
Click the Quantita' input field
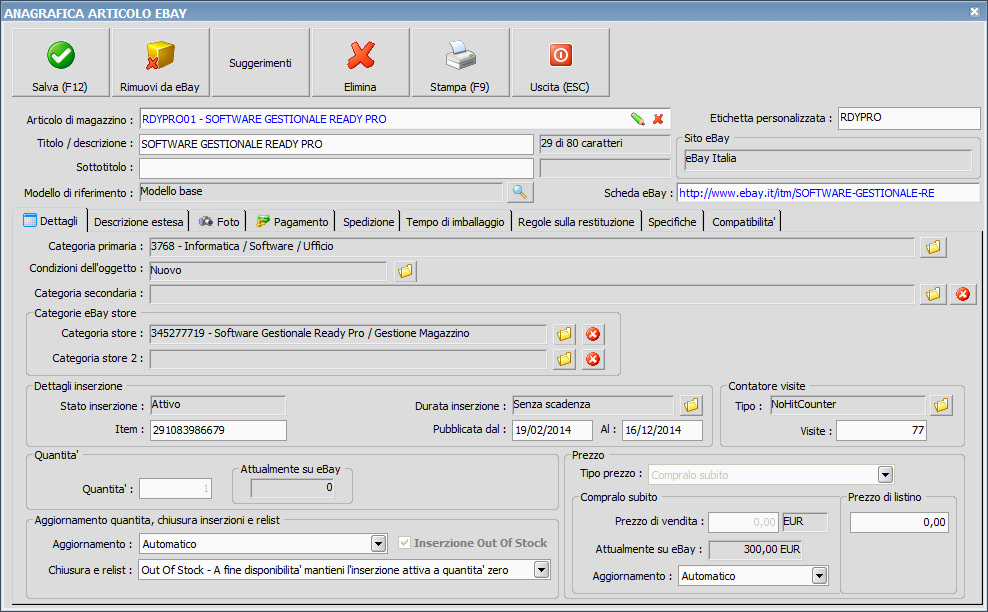coord(175,488)
